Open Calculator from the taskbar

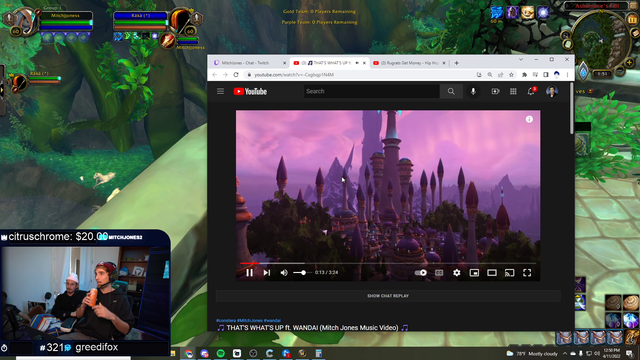(319, 353)
